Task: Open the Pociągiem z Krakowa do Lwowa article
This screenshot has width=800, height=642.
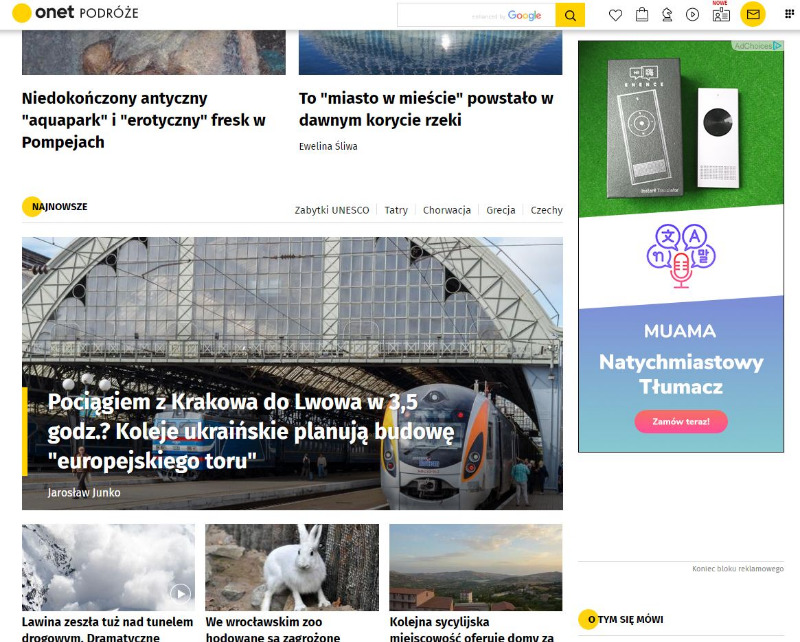Action: click(x=251, y=431)
